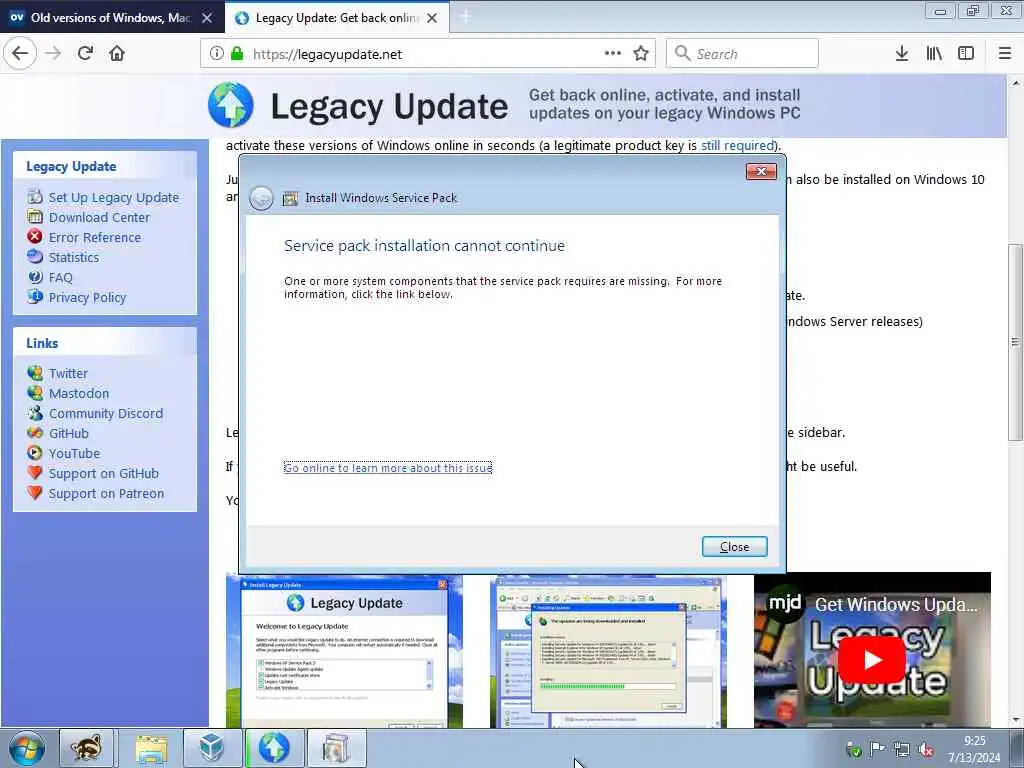Image resolution: width=1024 pixels, height=768 pixels.
Task: Open the GitHub sidebar link
Action: tap(69, 434)
